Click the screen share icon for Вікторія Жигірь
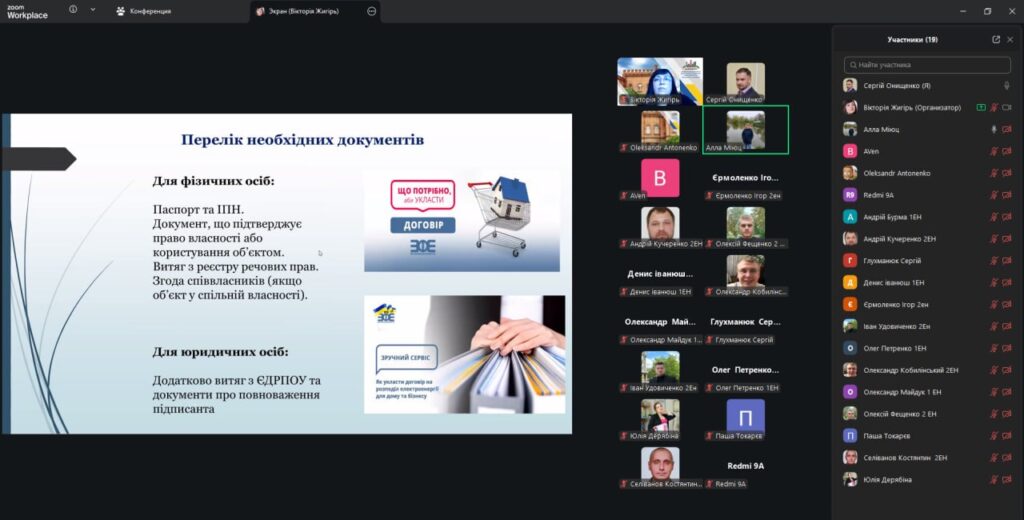The width and height of the screenshot is (1024, 520). pyautogui.click(x=981, y=108)
